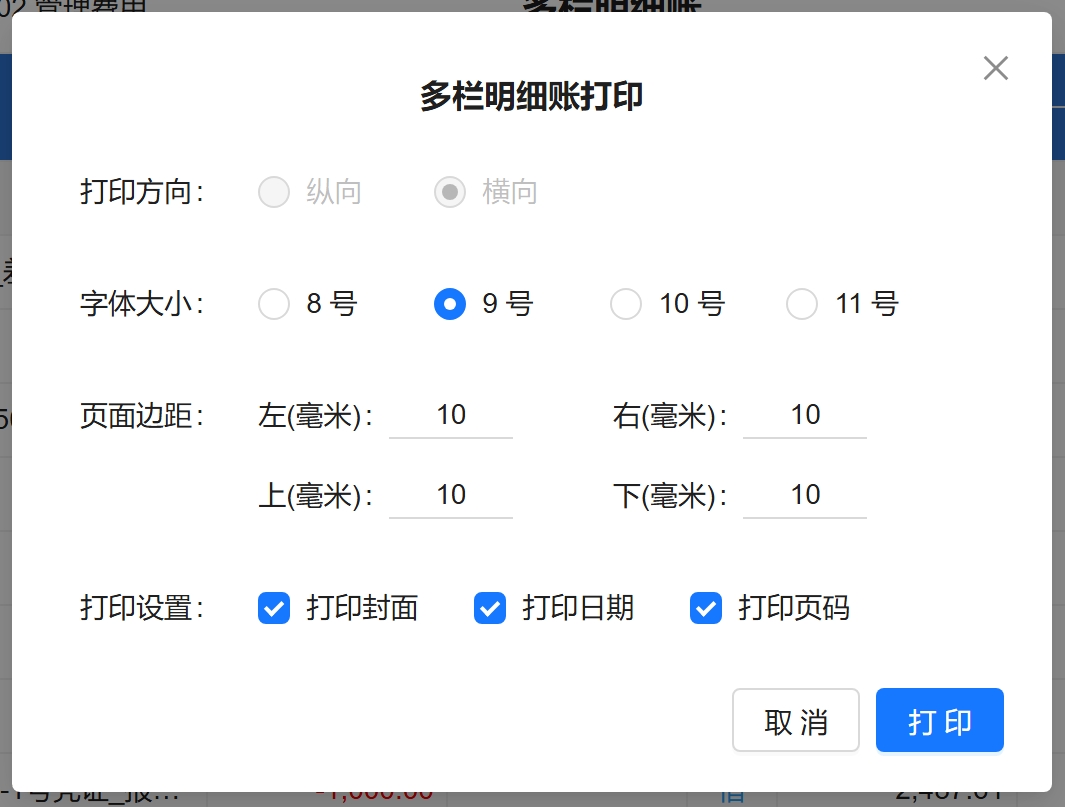1065x807 pixels.
Task: Close the 多栏明细账打印 dialog with X
Action: click(995, 68)
